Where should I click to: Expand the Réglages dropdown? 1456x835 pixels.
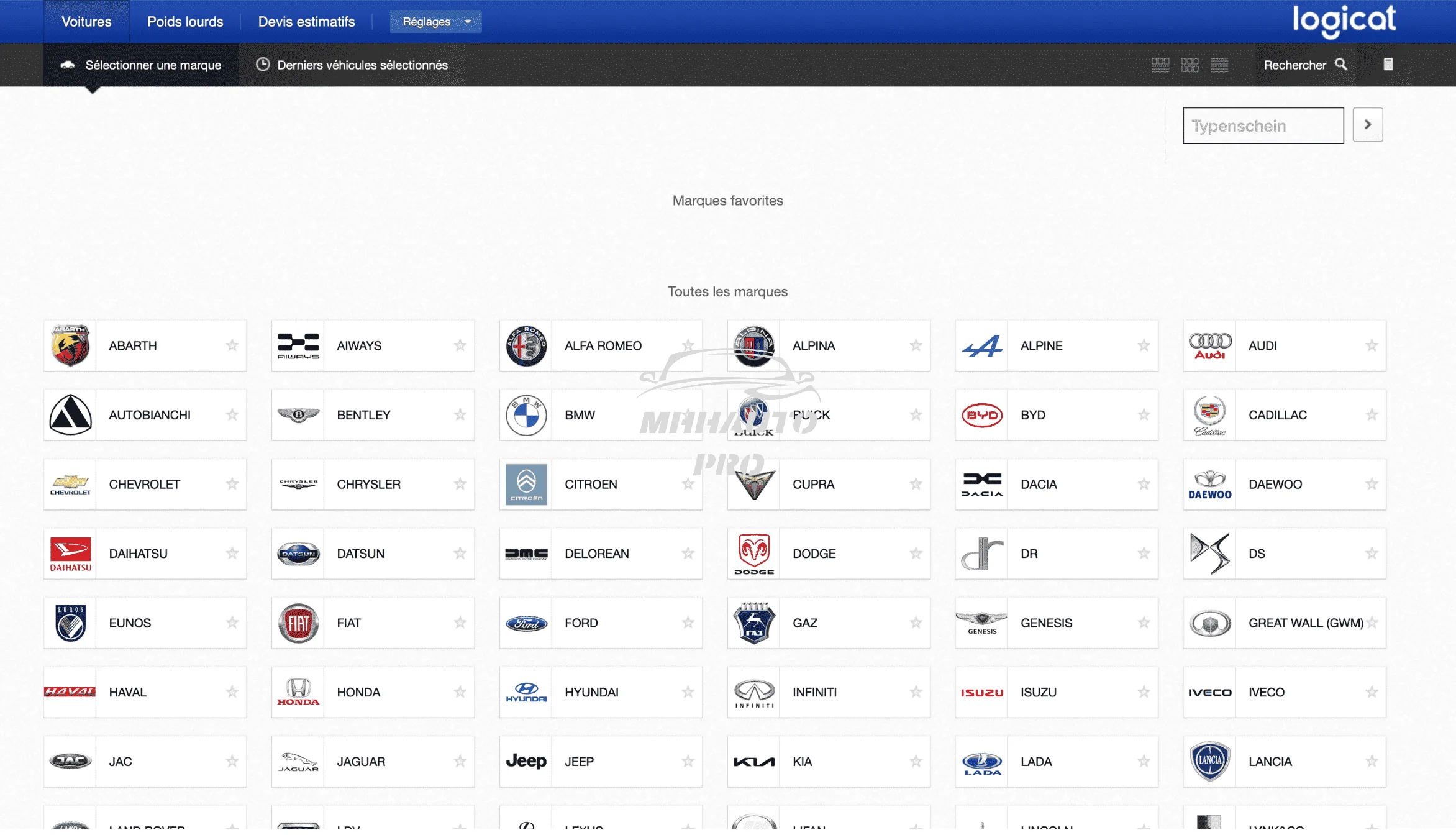(x=435, y=22)
